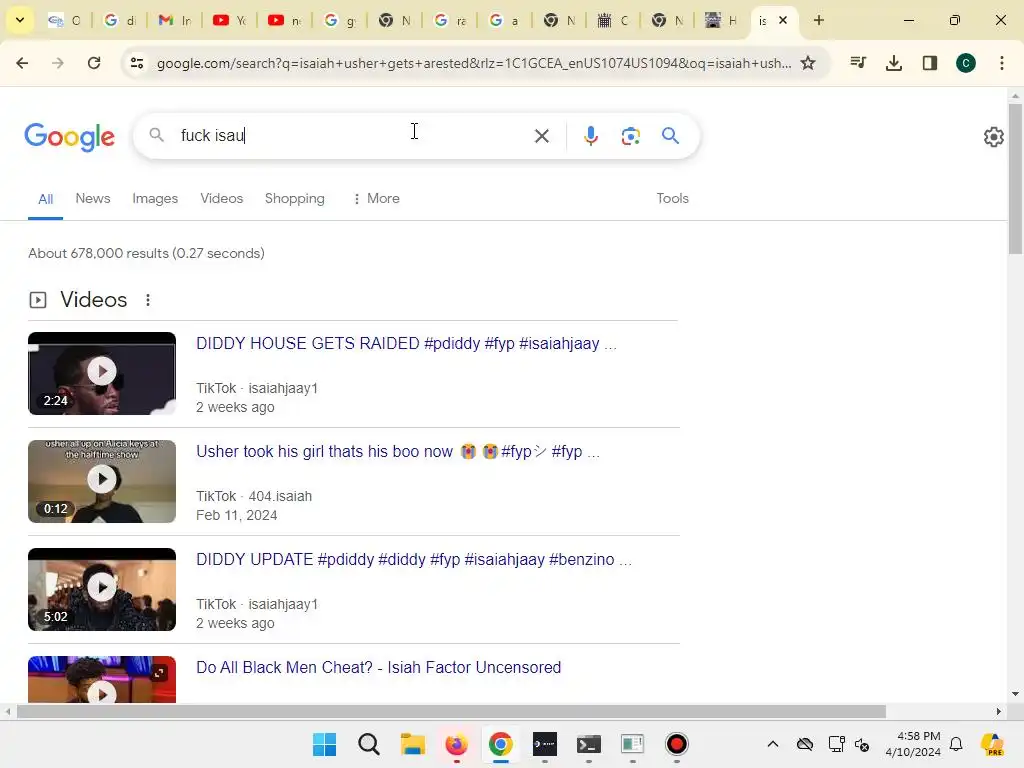View site information icon in address bar
1024x768 pixels.
(136, 63)
